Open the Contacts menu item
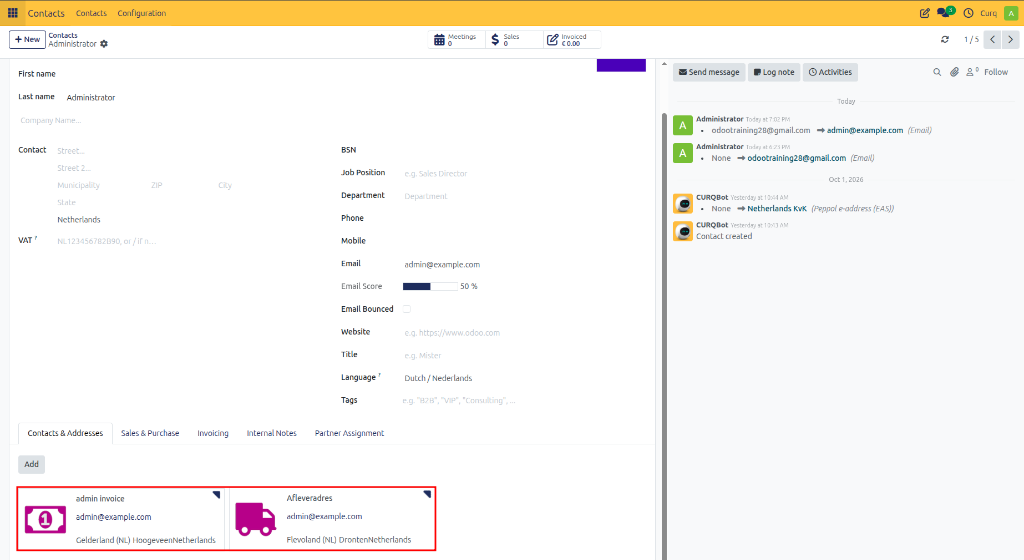This screenshot has width=1024, height=560. tap(91, 13)
